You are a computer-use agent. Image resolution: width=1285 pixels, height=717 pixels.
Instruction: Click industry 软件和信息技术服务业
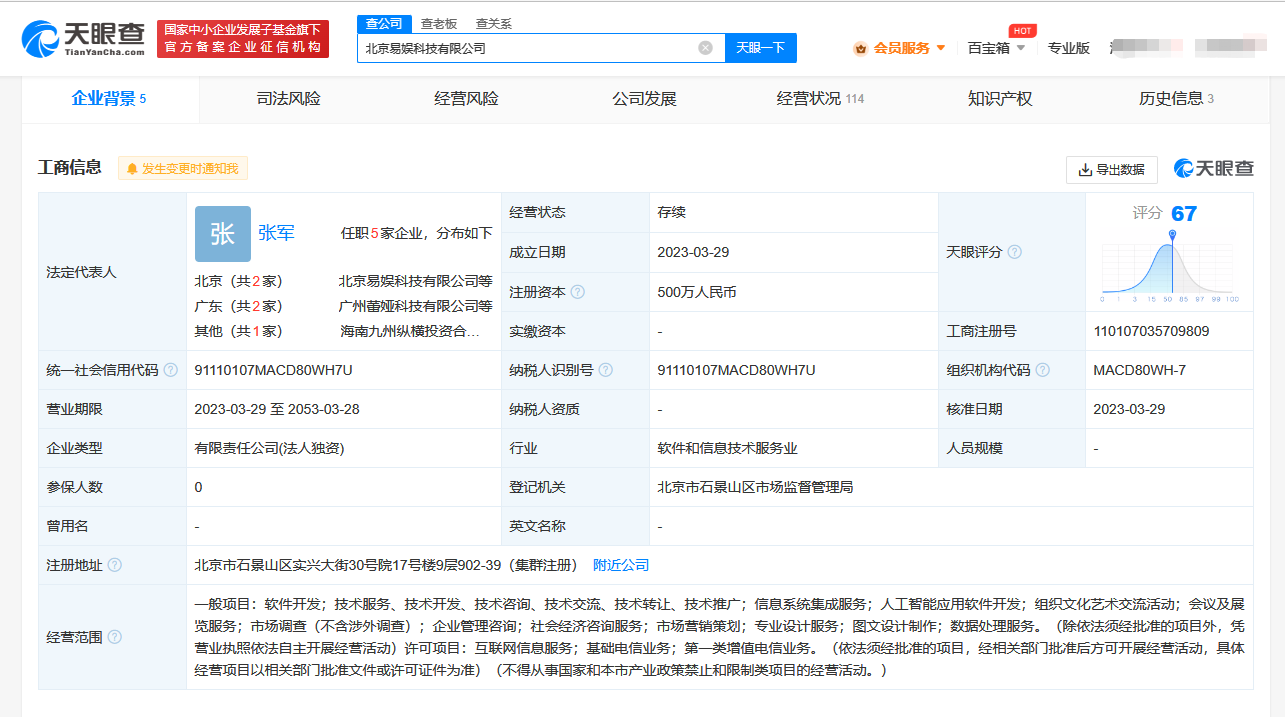[727, 448]
